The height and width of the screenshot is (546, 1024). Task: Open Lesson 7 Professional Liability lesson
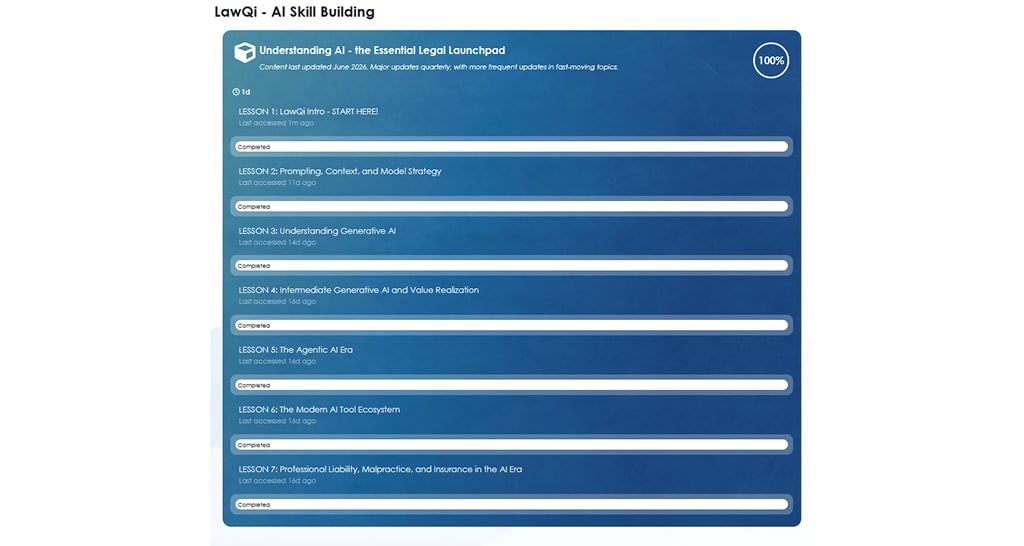(x=380, y=469)
